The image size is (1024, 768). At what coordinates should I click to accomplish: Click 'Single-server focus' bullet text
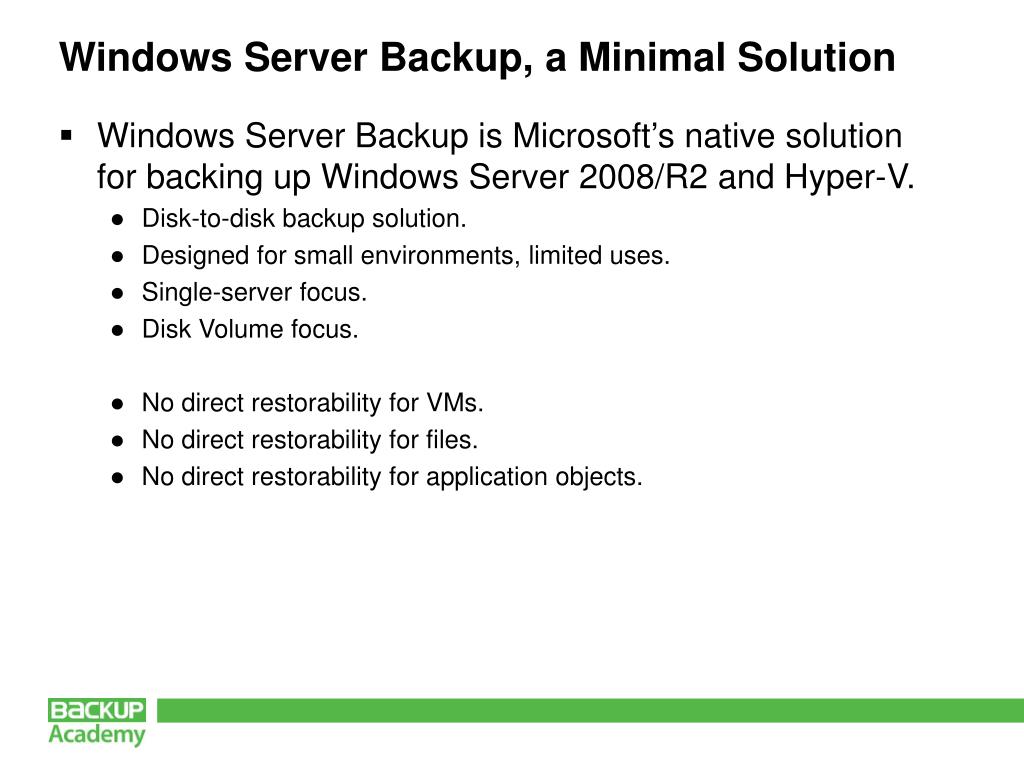click(x=254, y=292)
